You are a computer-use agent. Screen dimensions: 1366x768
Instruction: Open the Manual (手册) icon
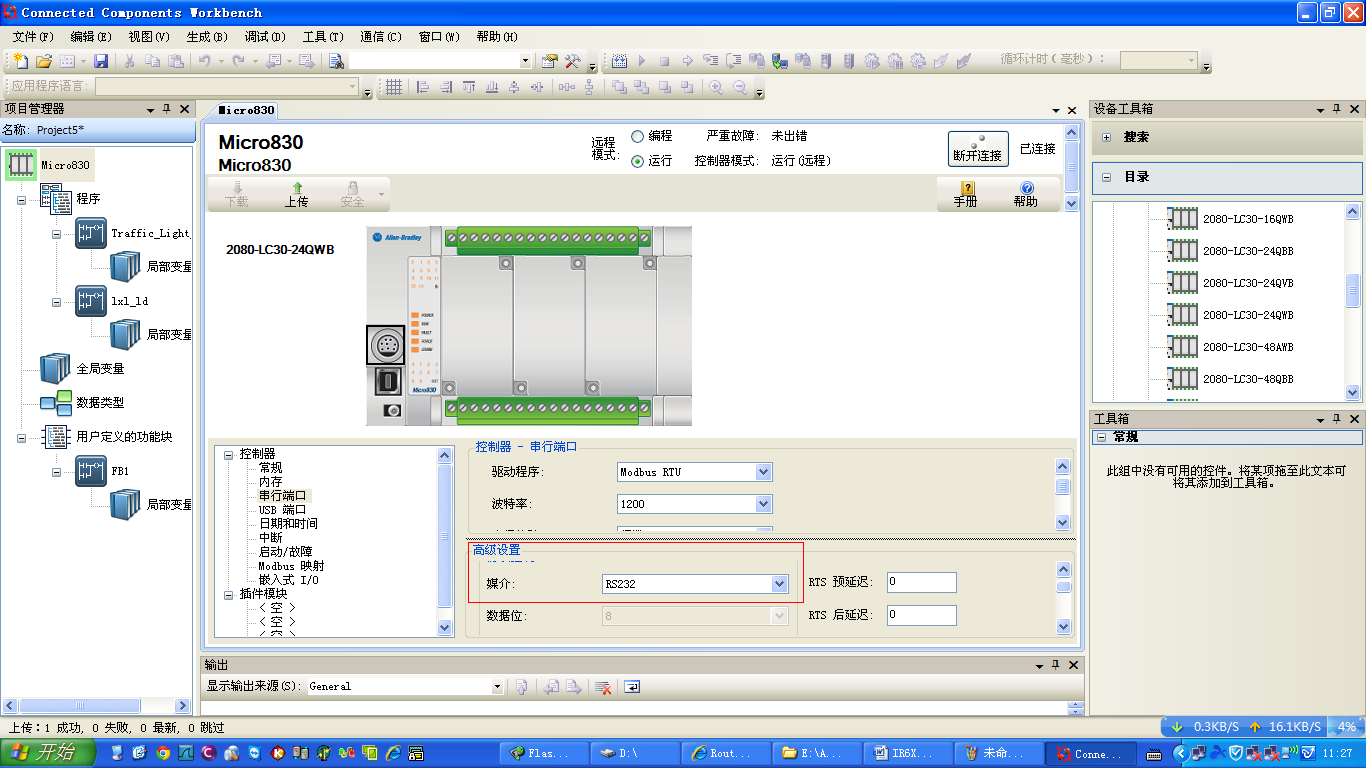[x=965, y=193]
